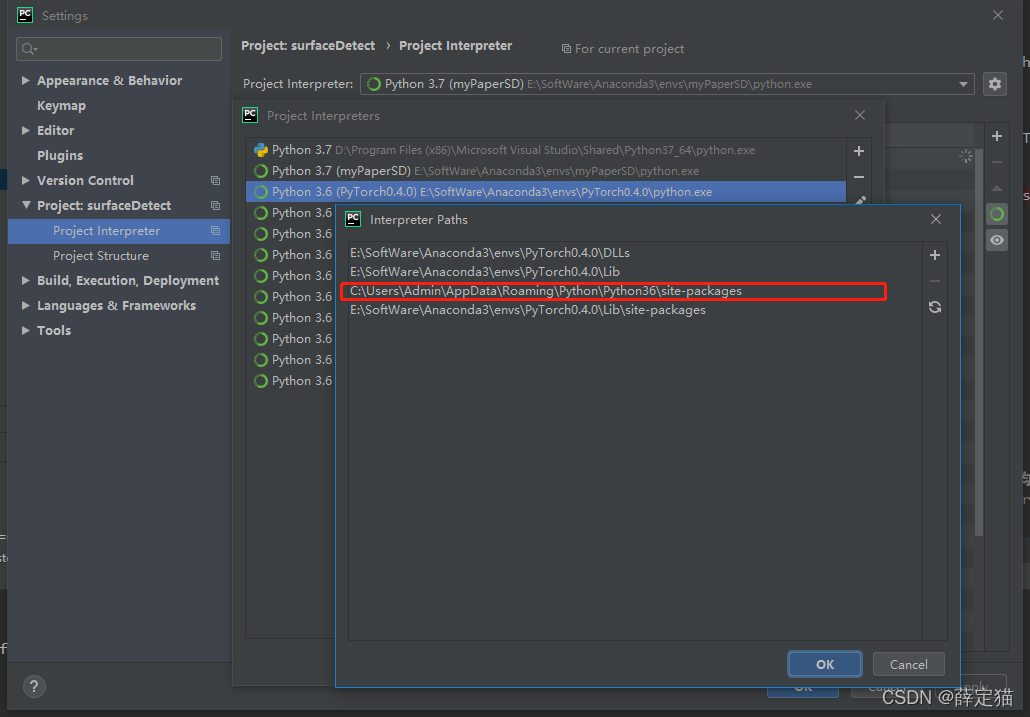Open the gear menu beside Project Interpreter dropdown
This screenshot has height=717, width=1030.
[995, 84]
